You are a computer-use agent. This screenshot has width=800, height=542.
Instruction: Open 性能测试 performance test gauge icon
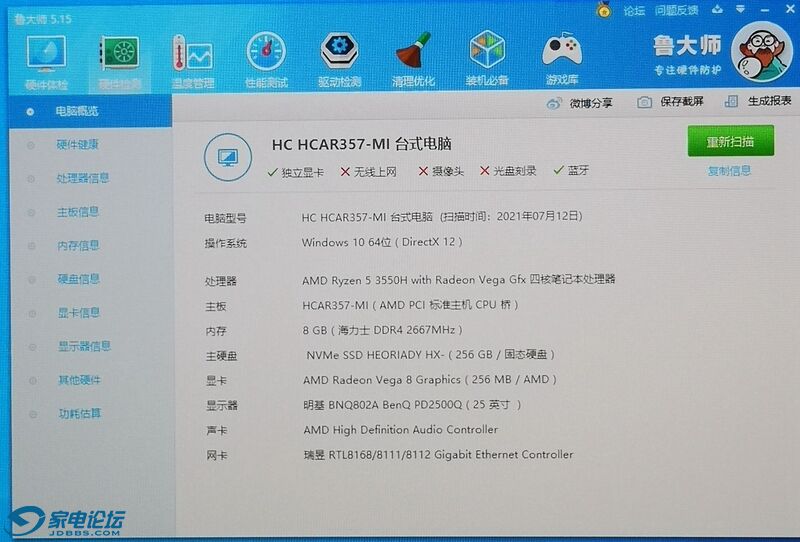pos(266,60)
